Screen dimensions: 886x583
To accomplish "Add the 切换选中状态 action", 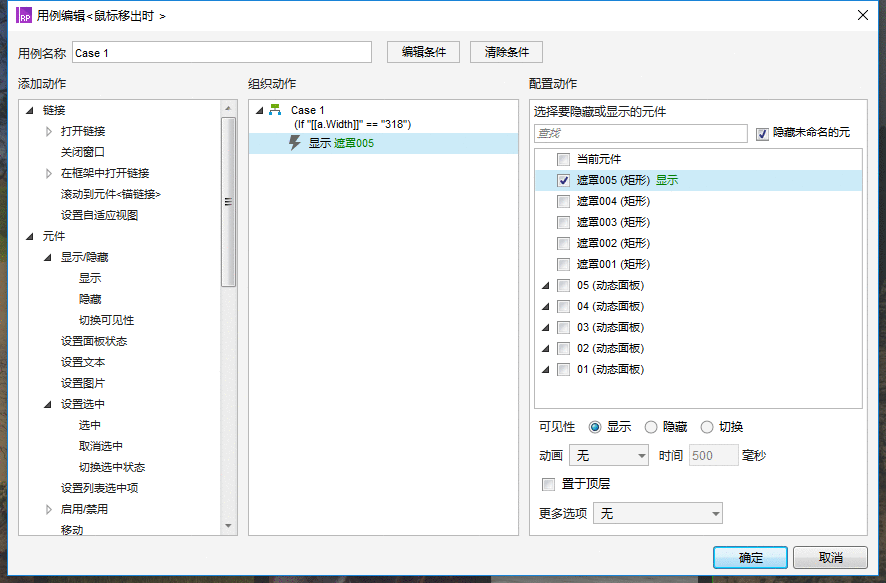I will pos(112,467).
